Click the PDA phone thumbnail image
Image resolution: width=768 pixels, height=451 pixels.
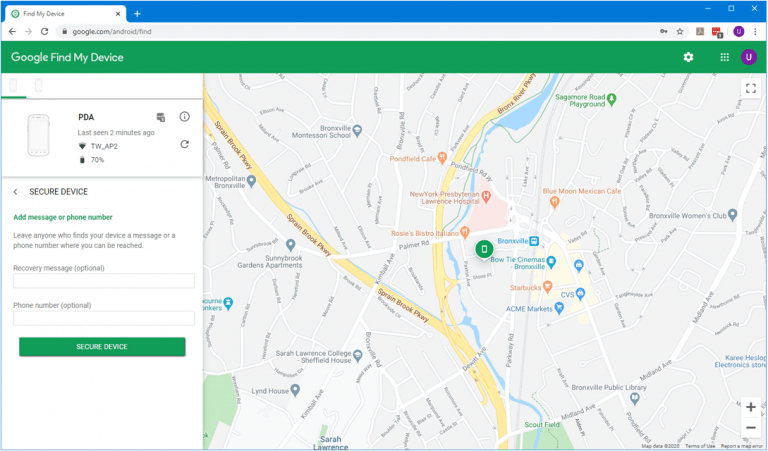point(38,136)
